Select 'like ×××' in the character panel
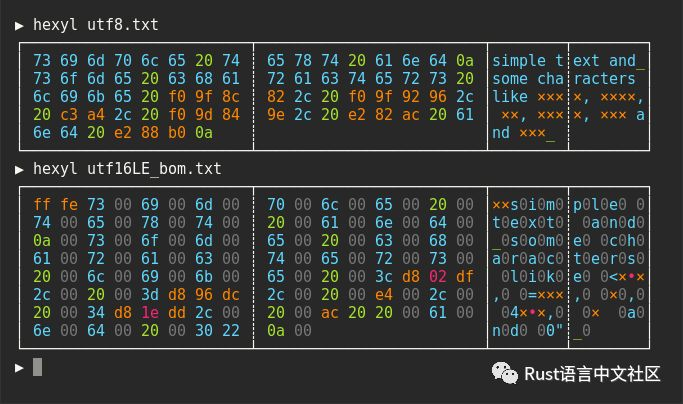The height and width of the screenshot is (404, 683). click(x=527, y=96)
